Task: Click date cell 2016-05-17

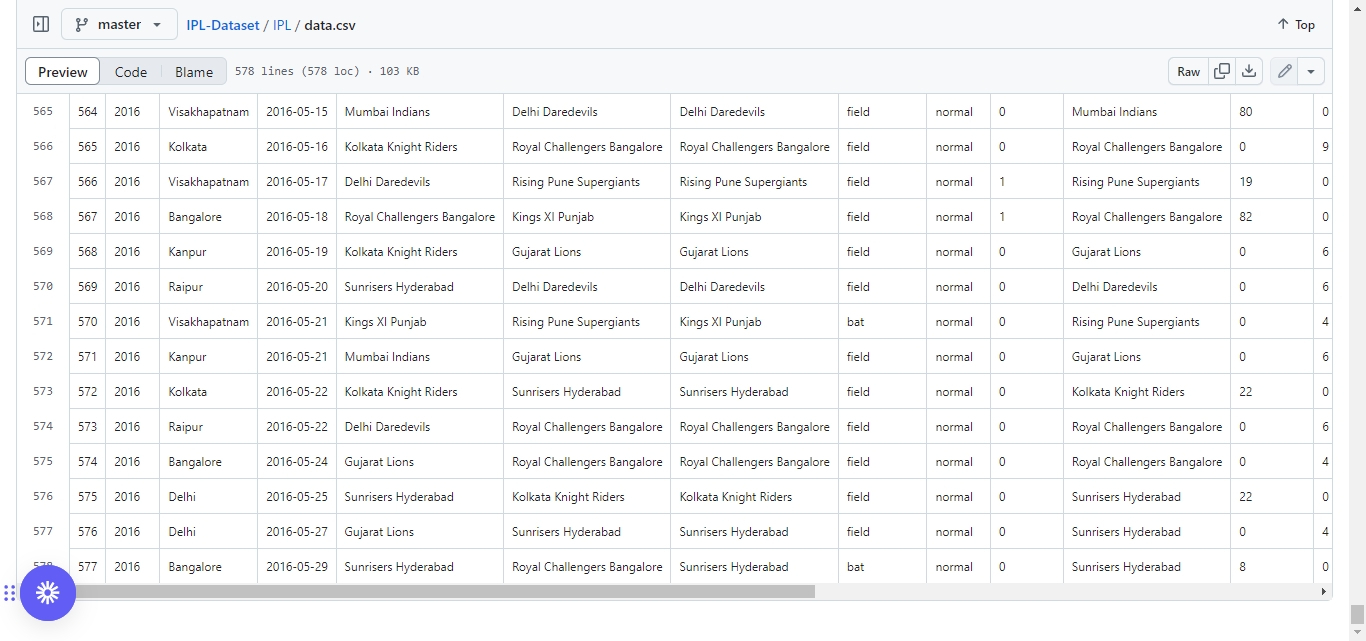Action: (297, 182)
